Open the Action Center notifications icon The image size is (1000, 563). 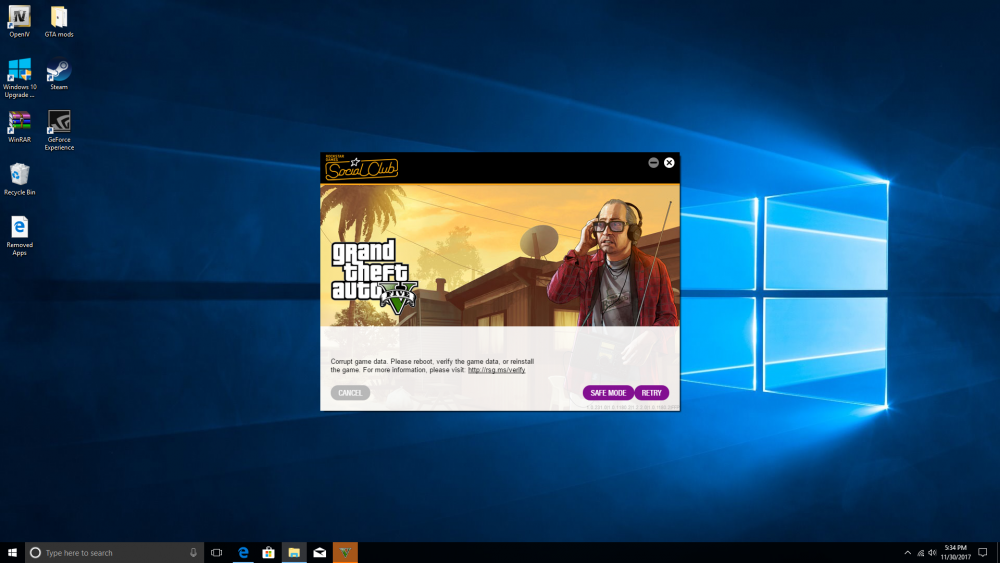tap(983, 552)
